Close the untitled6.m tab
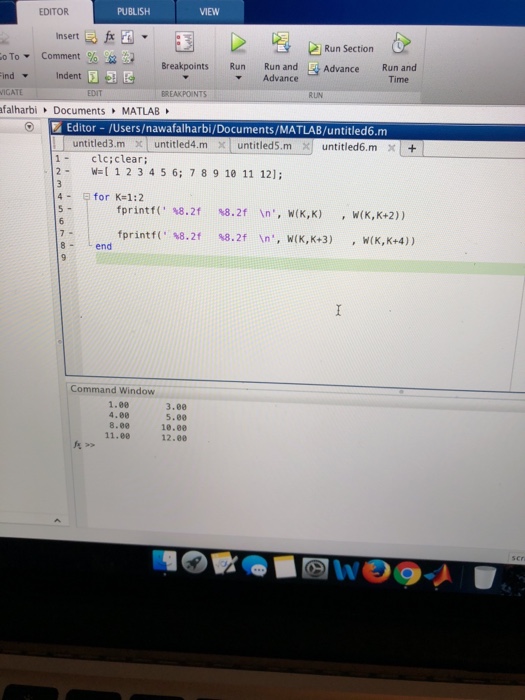Screen dimensions: 525x700 pos(392,148)
